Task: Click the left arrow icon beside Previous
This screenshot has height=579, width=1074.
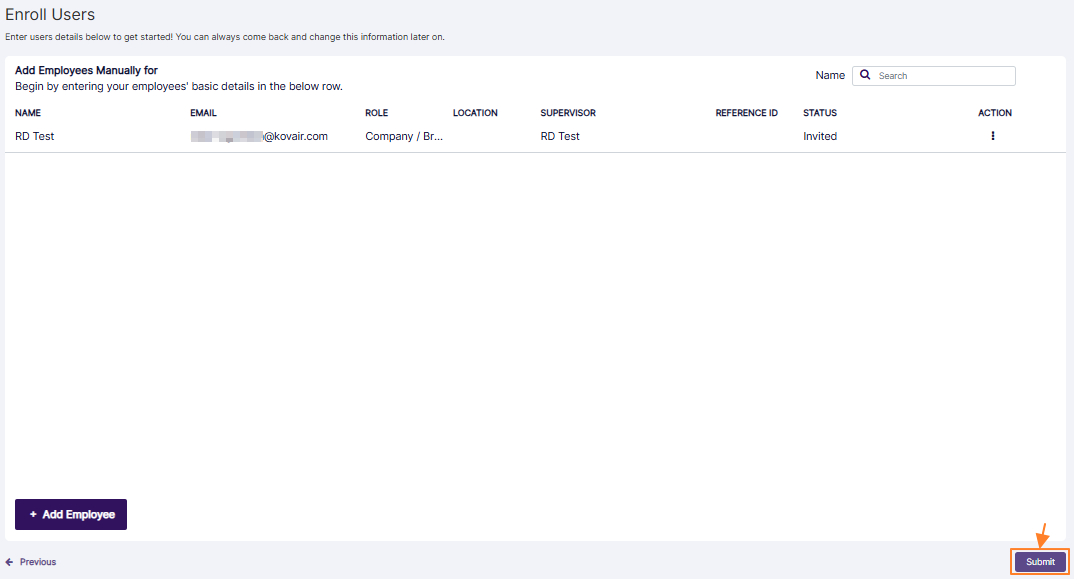Action: 10,562
